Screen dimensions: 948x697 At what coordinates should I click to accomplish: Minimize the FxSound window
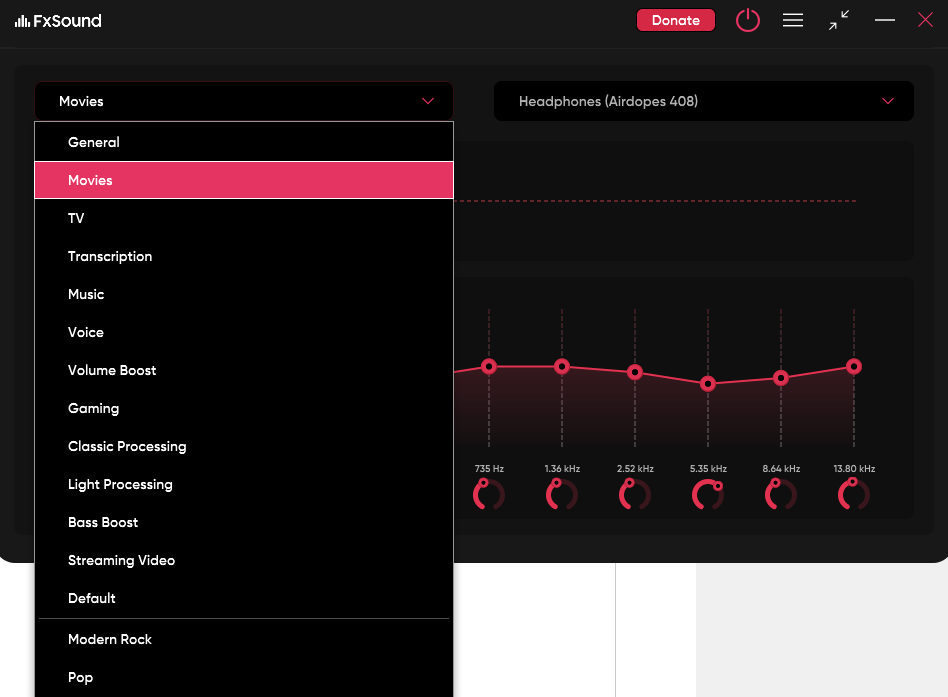tap(885, 21)
